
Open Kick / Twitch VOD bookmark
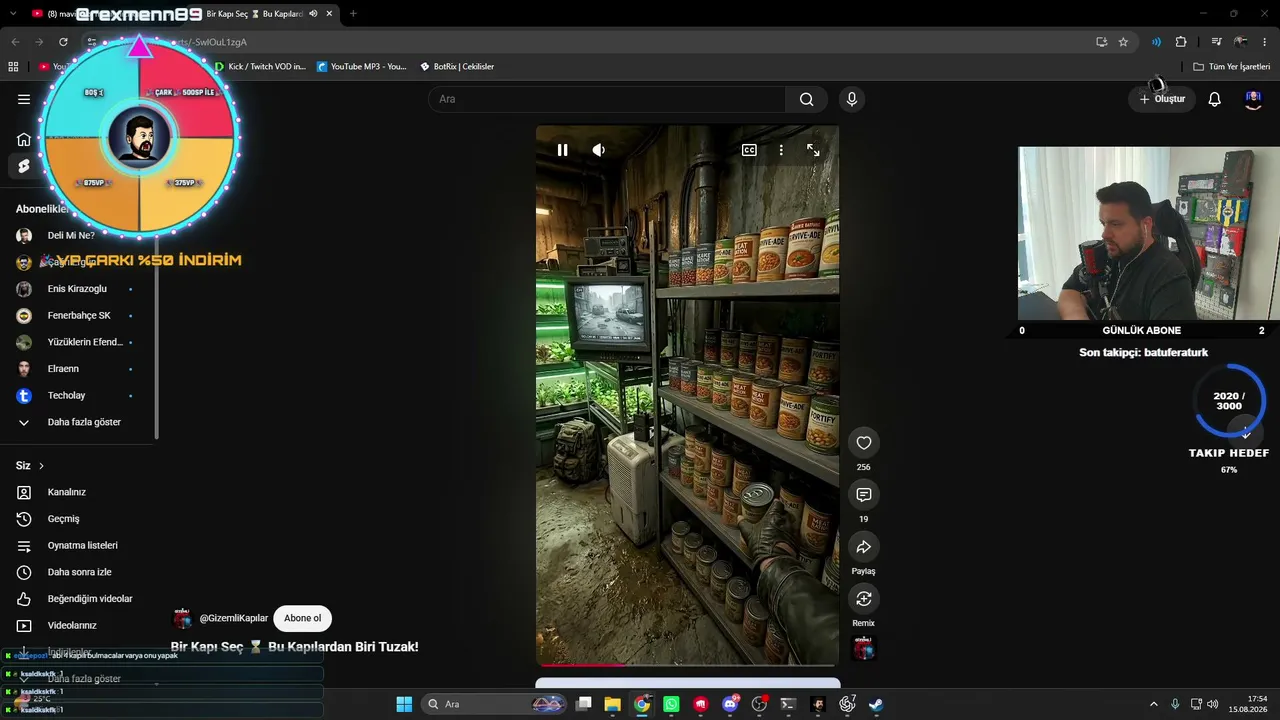tap(260, 67)
